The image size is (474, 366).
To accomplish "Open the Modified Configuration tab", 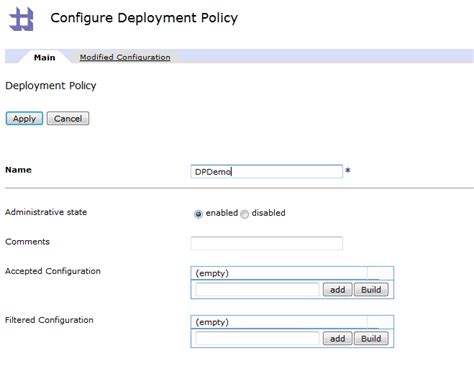I will [125, 57].
